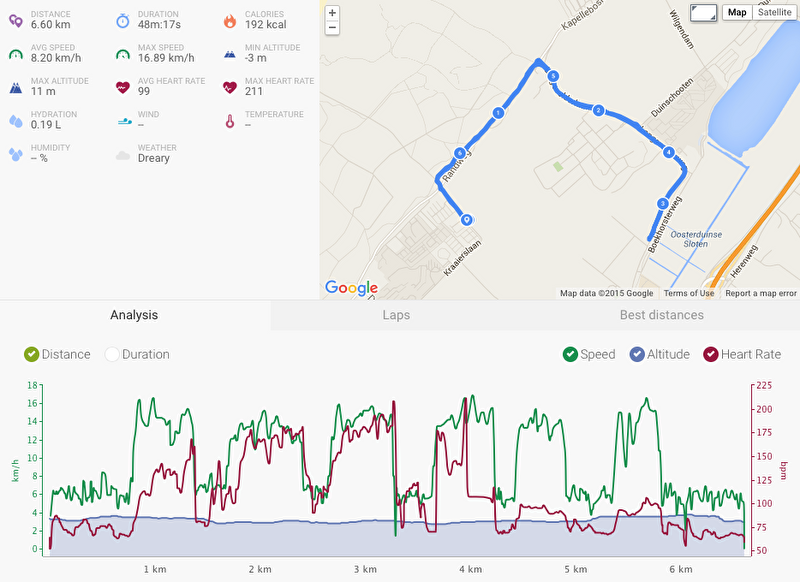
Task: Open the Terms of Use link
Action: pos(689,293)
